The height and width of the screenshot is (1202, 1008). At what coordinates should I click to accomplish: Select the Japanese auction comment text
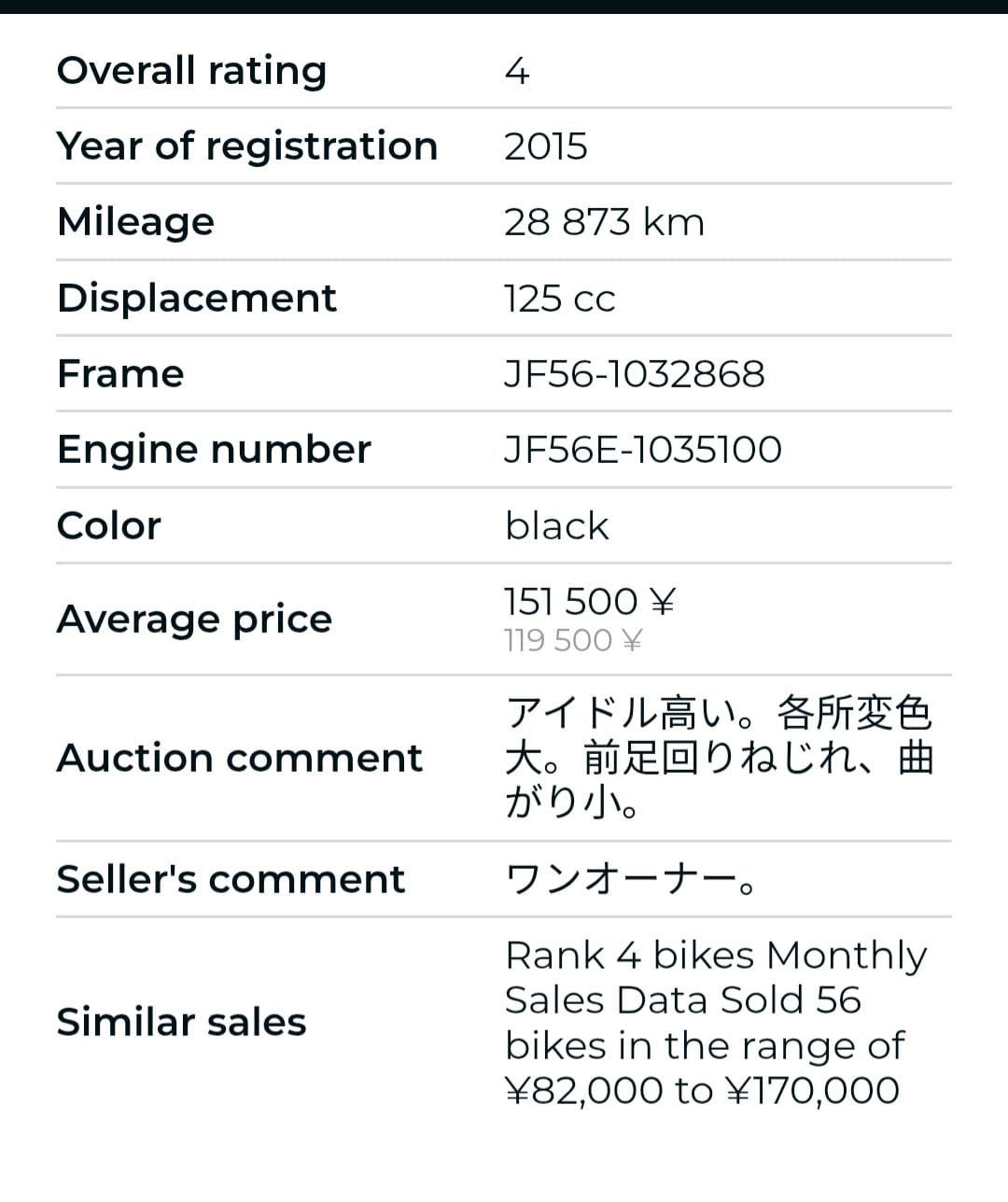718,758
